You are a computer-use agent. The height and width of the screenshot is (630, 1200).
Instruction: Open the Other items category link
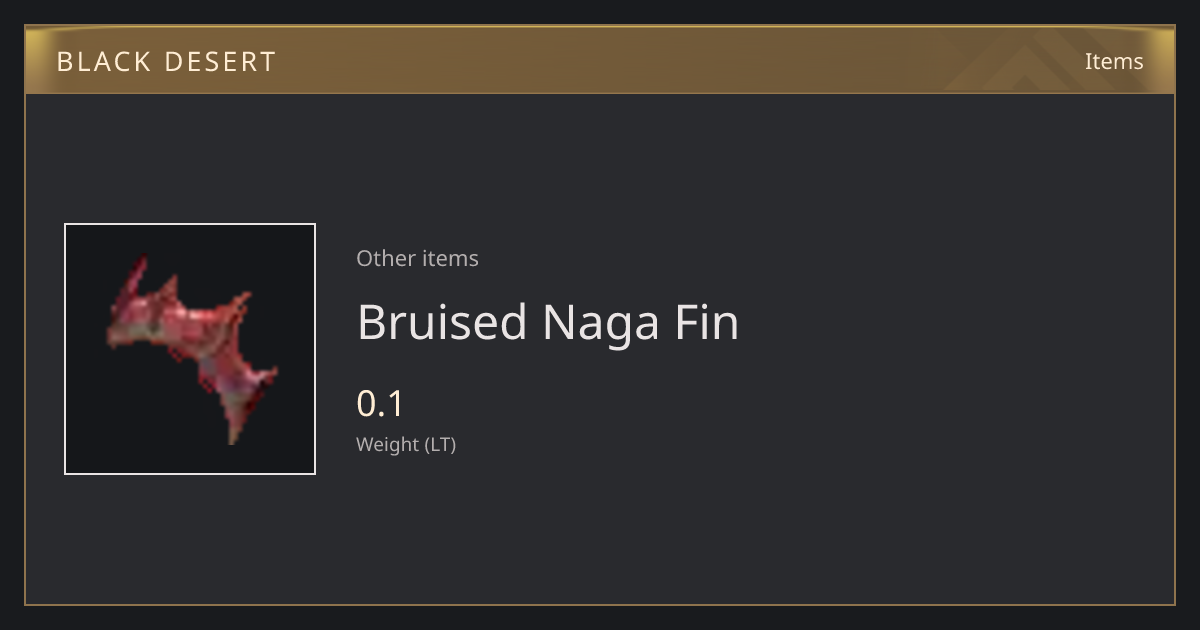tap(417, 258)
